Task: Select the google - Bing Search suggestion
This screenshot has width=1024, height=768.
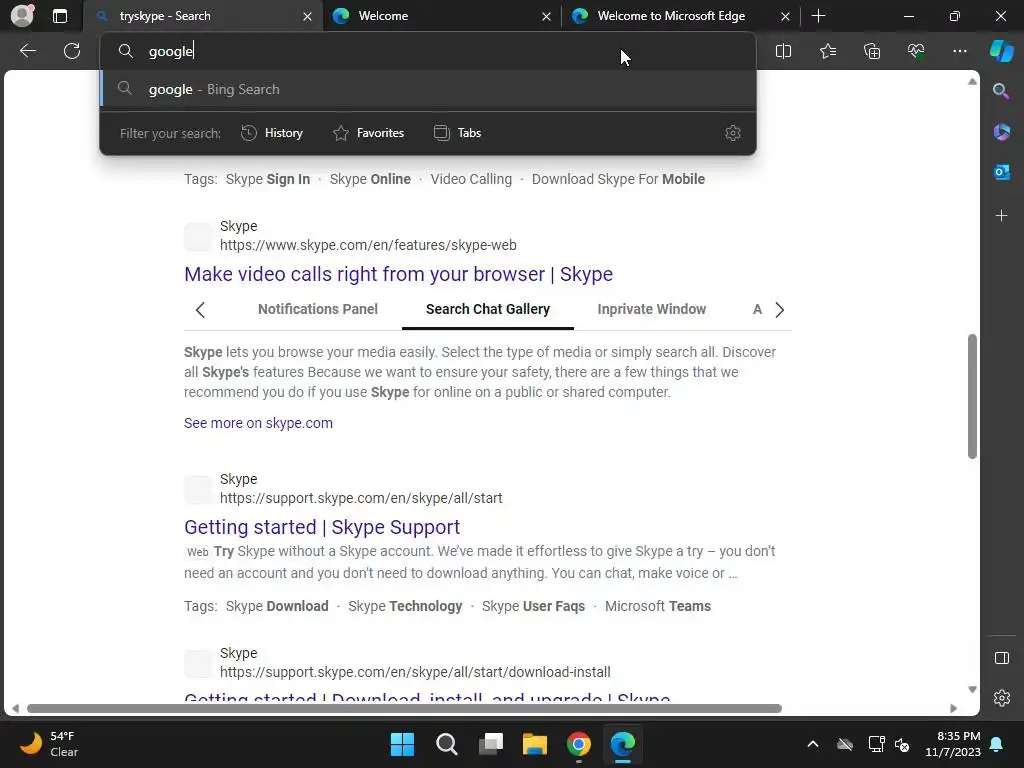Action: pos(428,89)
